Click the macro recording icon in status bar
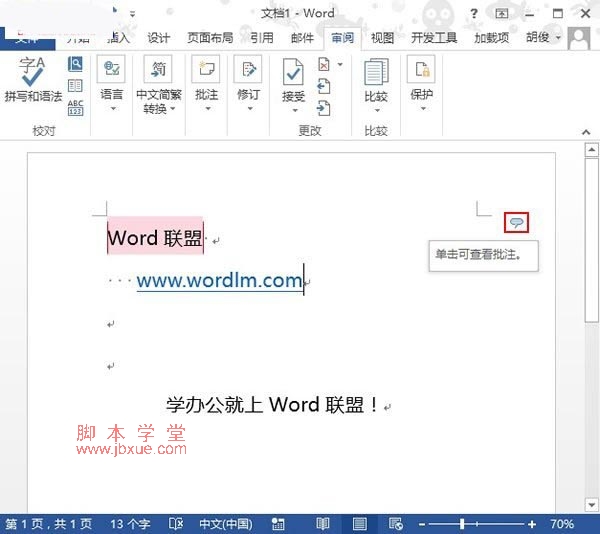This screenshot has height=534, width=600. (x=278, y=524)
